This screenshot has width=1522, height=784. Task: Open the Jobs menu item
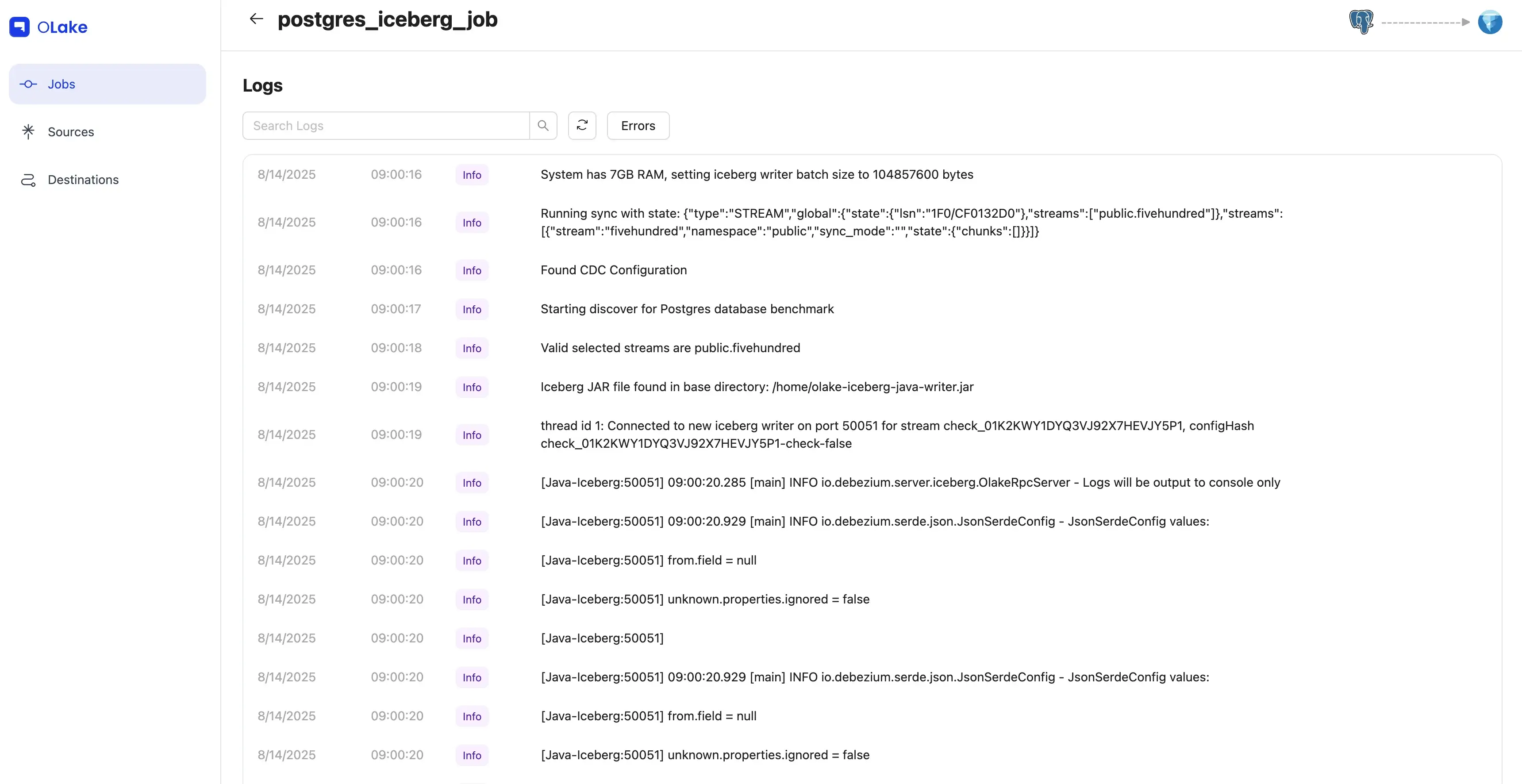pos(106,84)
